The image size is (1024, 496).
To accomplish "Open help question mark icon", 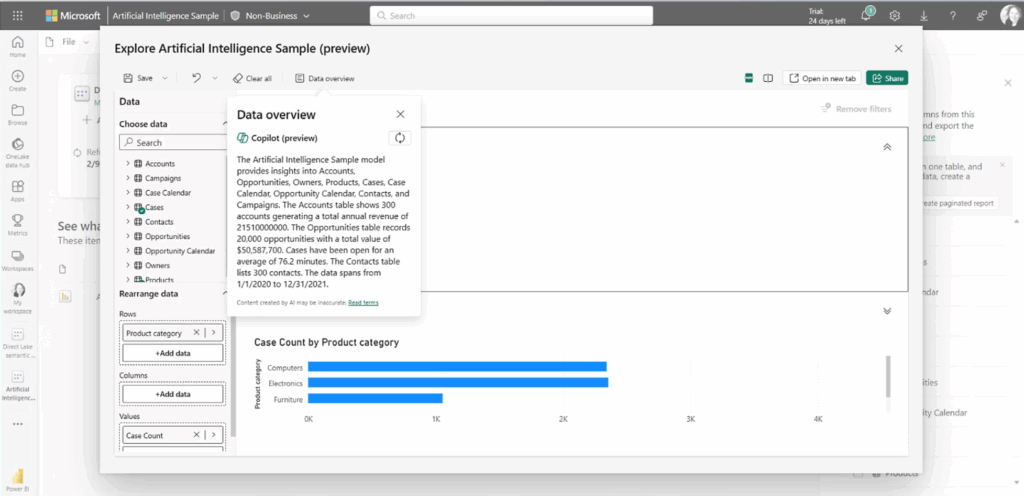I will (x=953, y=16).
